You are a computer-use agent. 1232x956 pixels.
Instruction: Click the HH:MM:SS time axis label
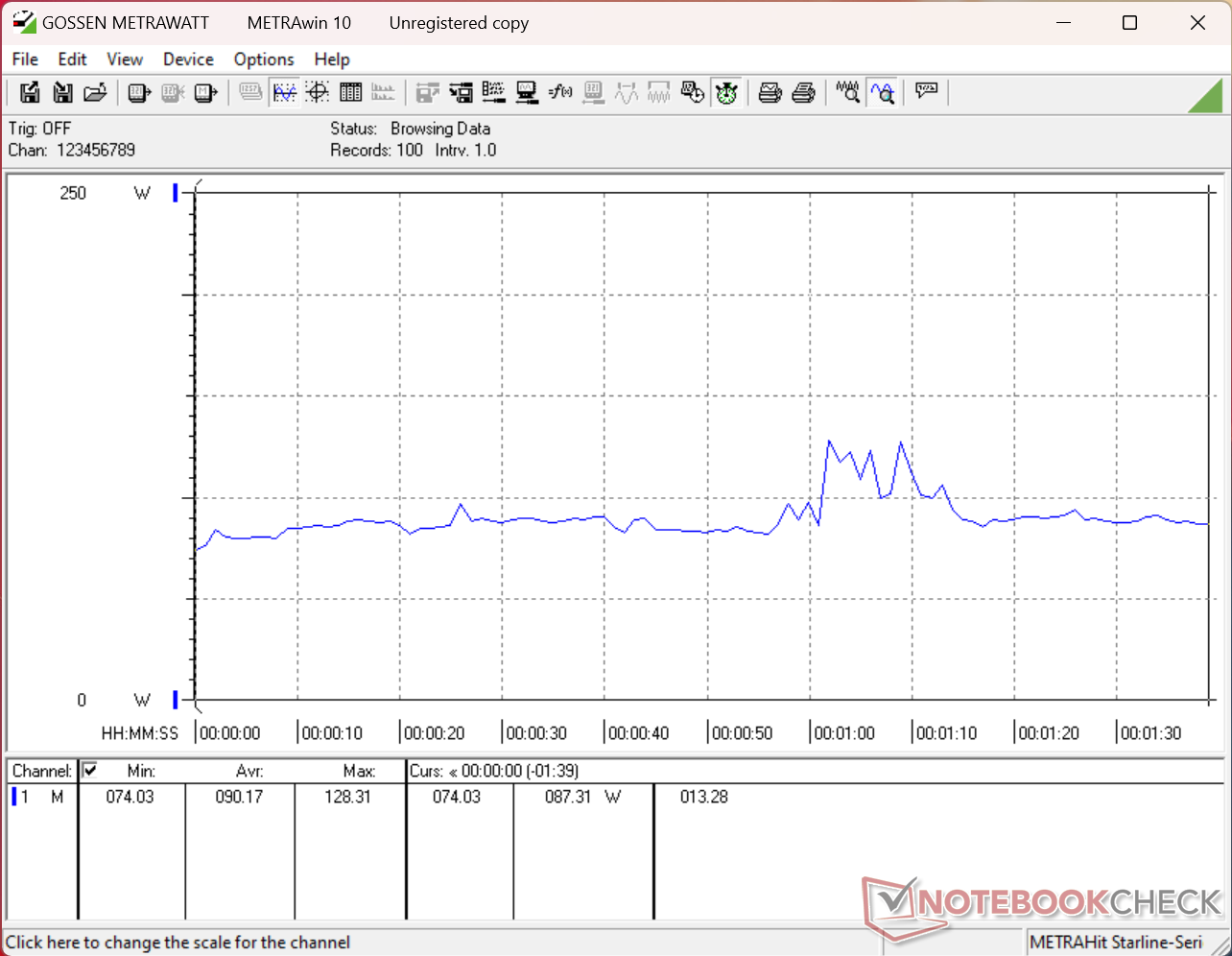point(140,733)
